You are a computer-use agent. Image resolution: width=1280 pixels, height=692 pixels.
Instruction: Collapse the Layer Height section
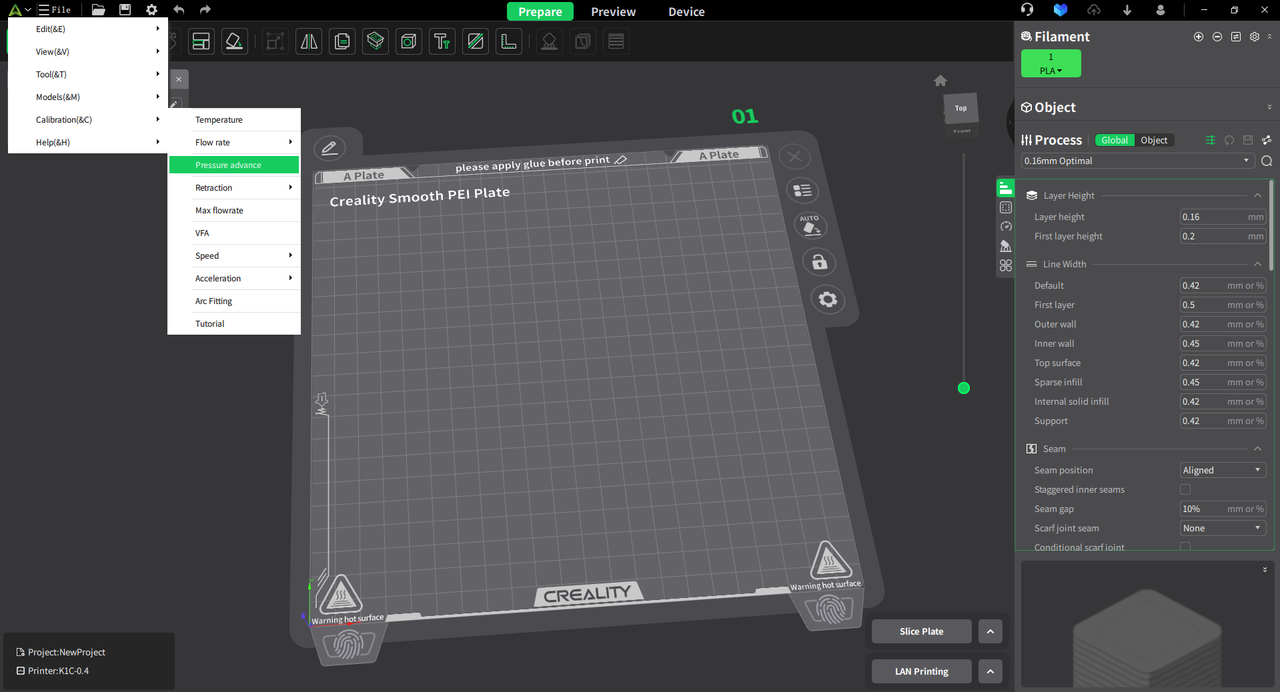(1257, 196)
